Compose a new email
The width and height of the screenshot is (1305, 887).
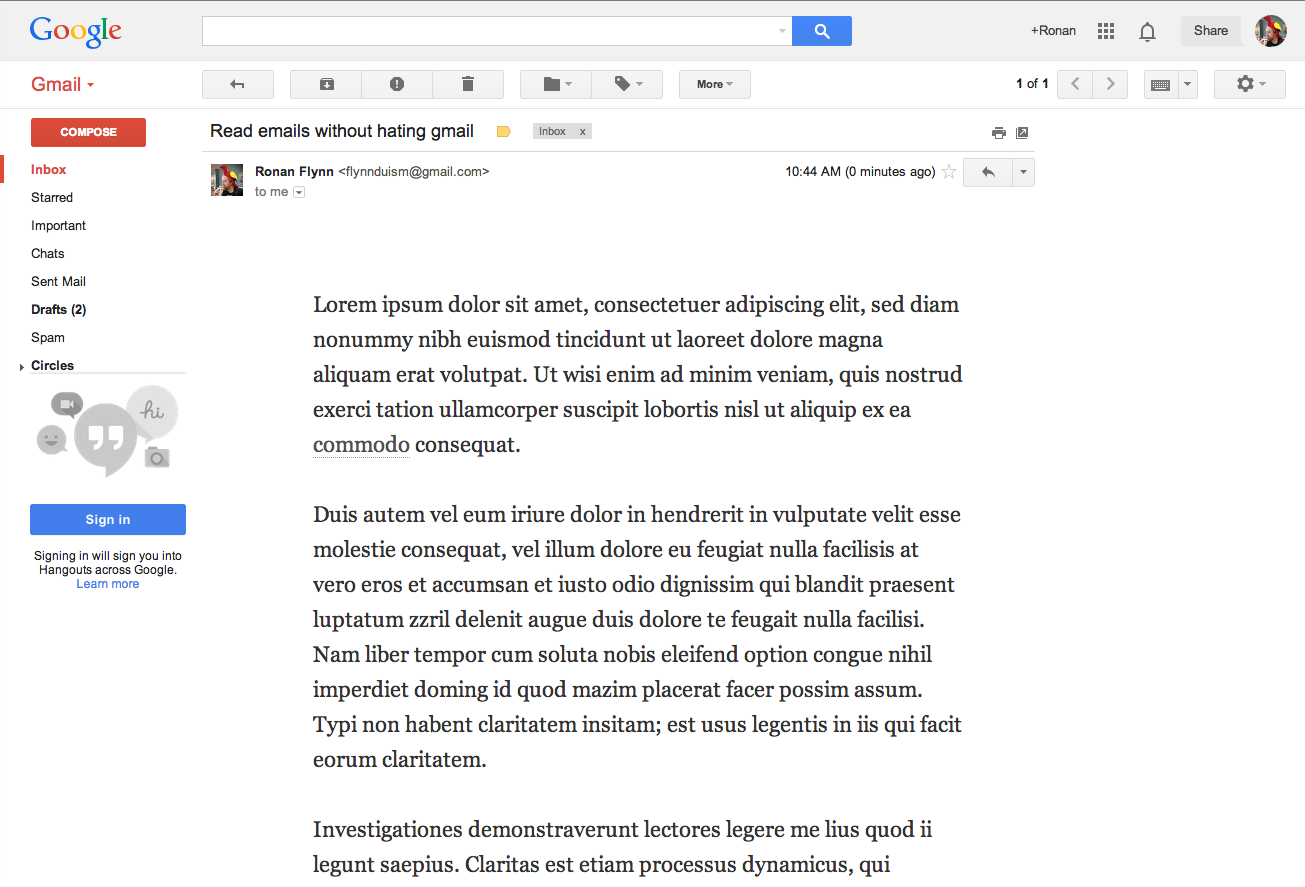(88, 132)
